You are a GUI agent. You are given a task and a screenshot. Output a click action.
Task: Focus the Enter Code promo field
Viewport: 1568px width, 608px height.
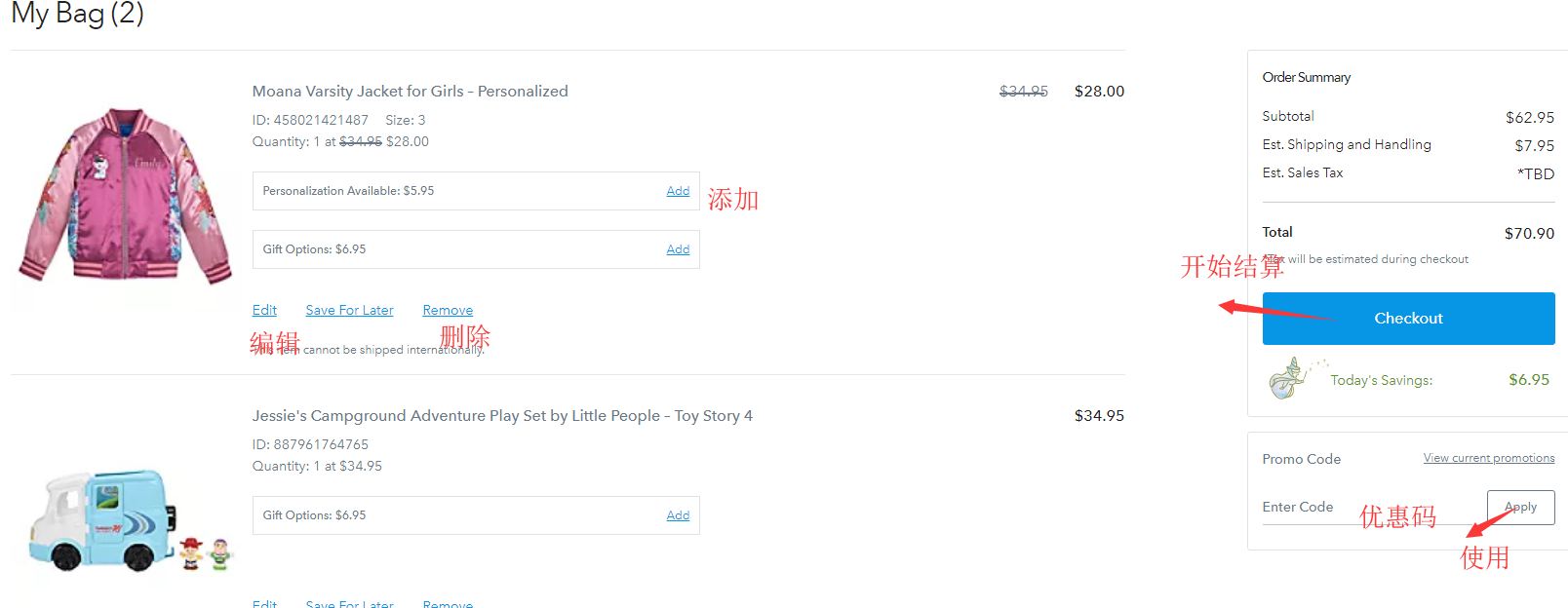pyautogui.click(x=1365, y=508)
